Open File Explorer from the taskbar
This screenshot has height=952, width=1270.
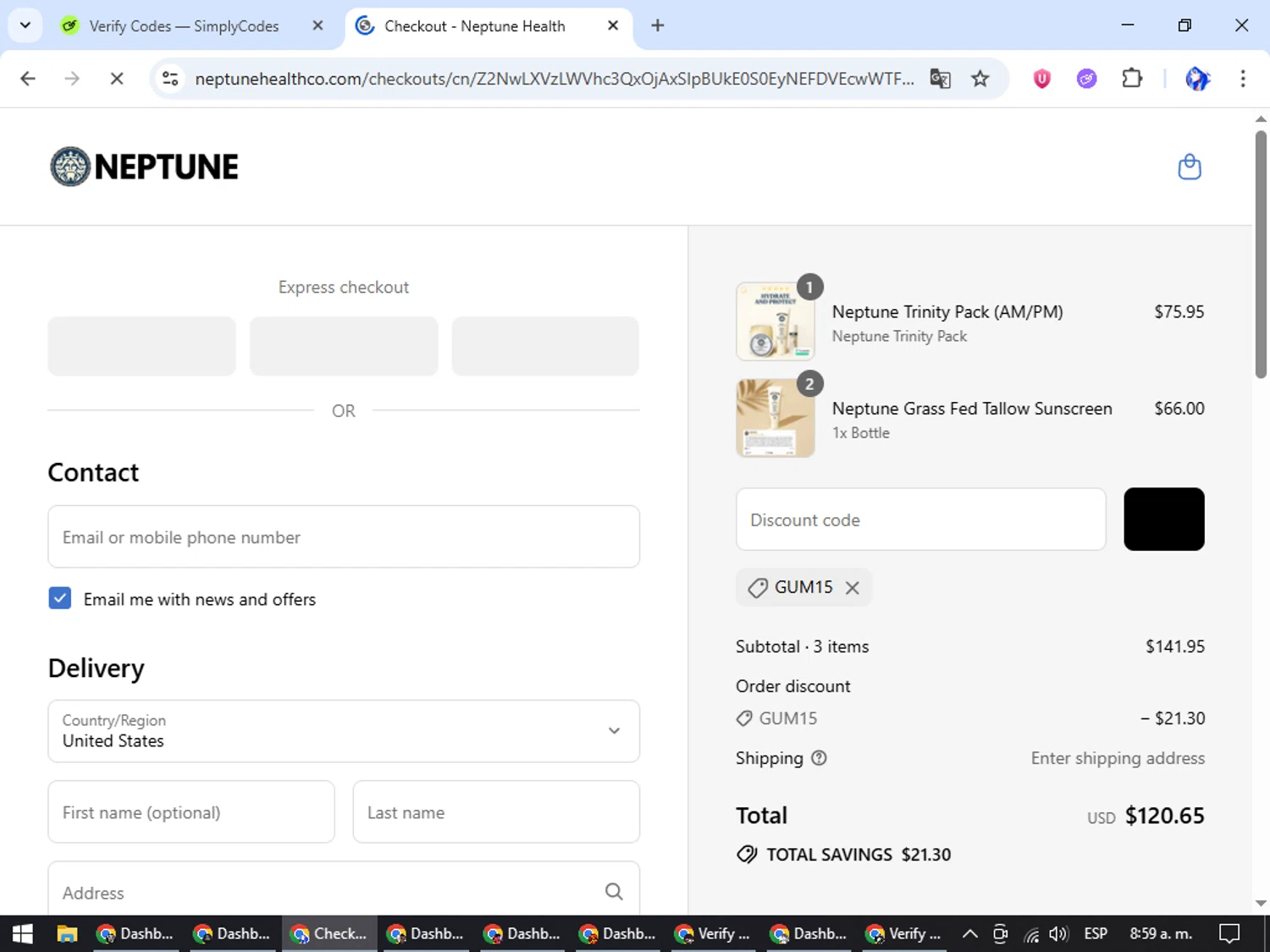[x=67, y=933]
